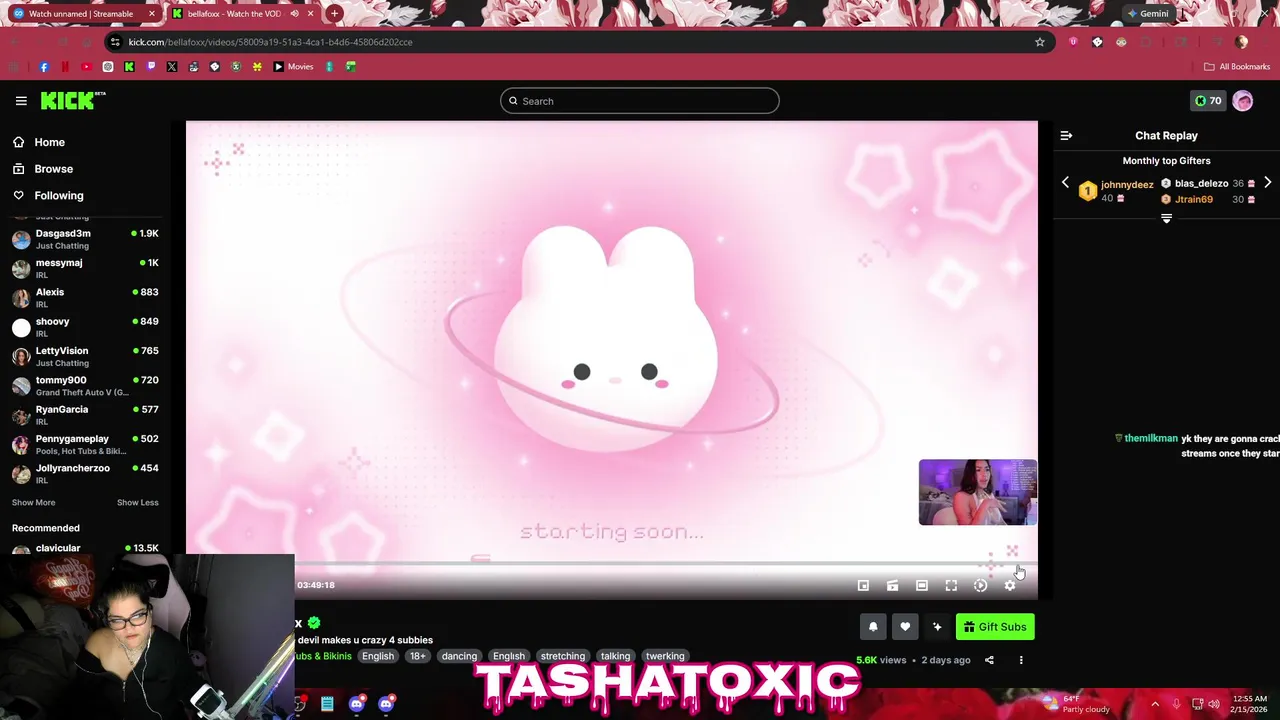
Task: Click the cast or clip icon in player
Action: (892, 586)
